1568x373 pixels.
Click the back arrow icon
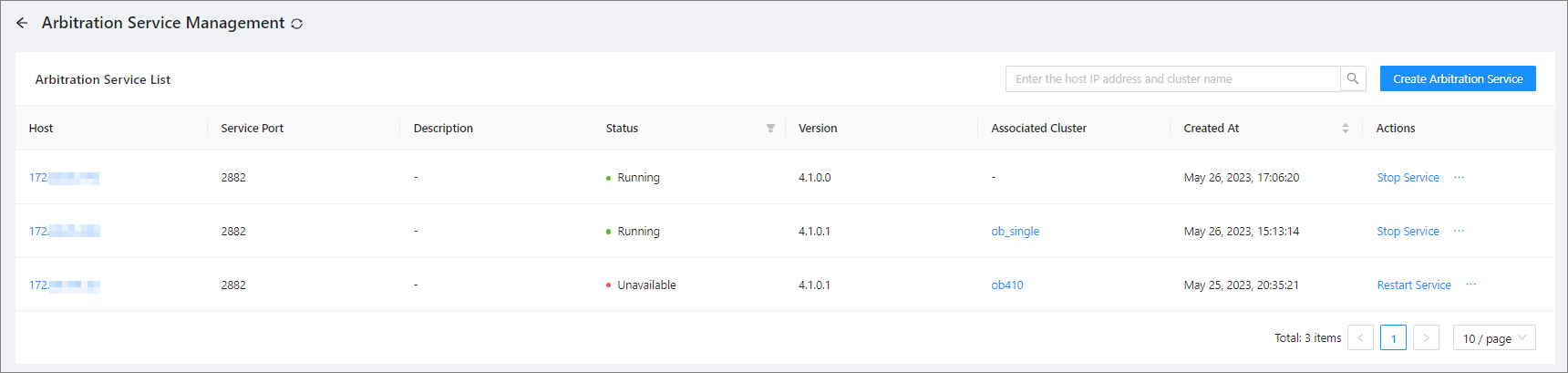click(x=22, y=23)
